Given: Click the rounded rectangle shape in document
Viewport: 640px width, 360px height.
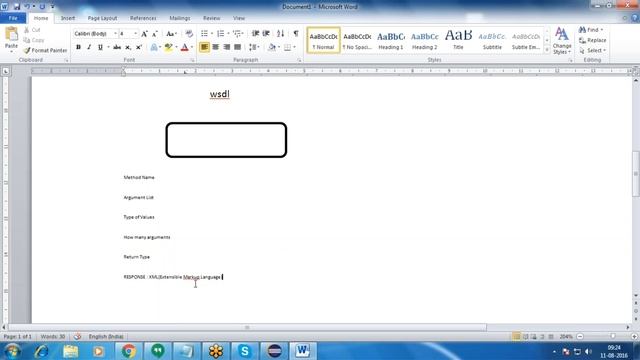Looking at the screenshot, I should tap(226, 140).
